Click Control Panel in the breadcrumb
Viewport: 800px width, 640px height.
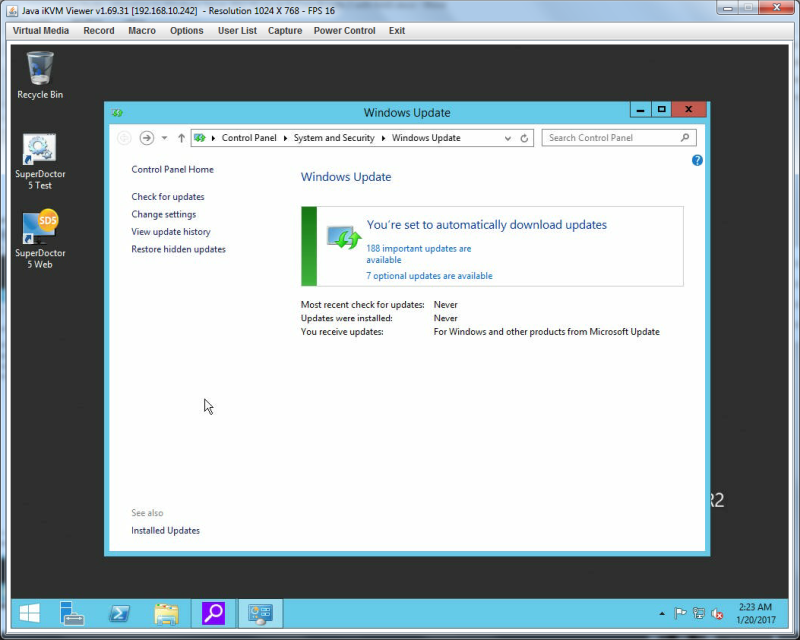click(x=249, y=138)
